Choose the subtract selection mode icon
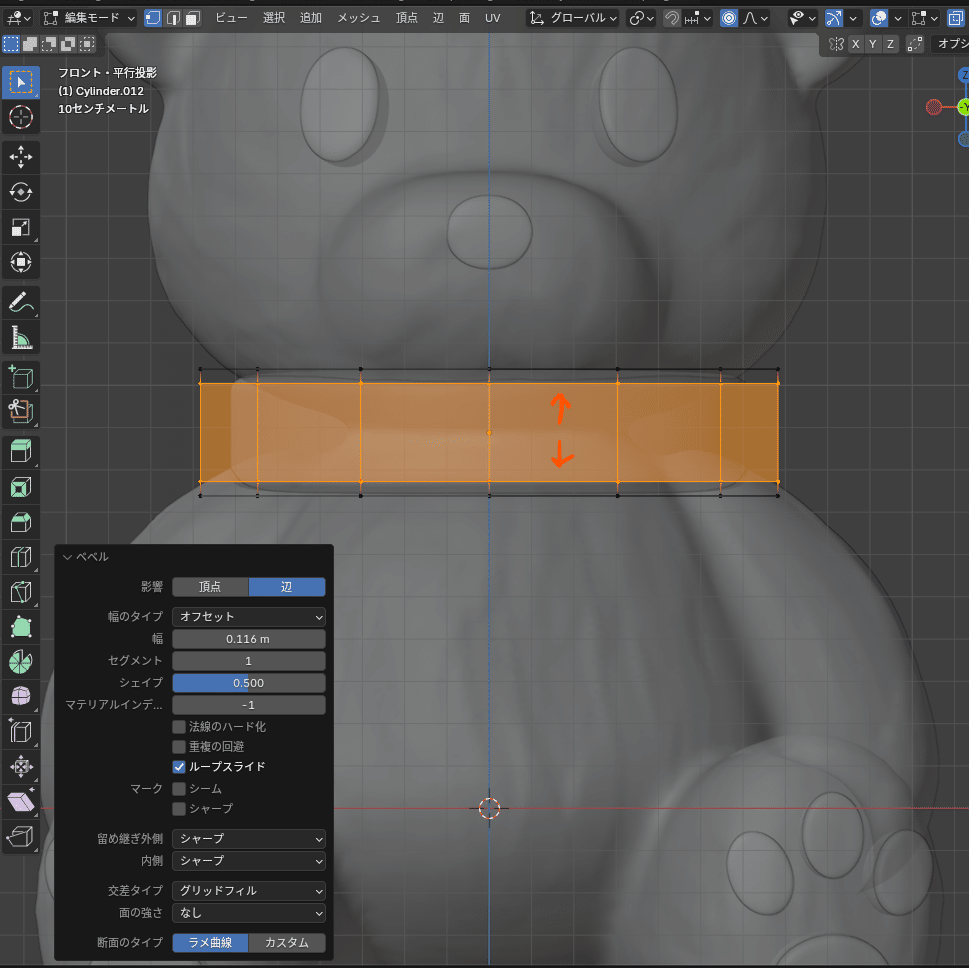 pyautogui.click(x=49, y=44)
